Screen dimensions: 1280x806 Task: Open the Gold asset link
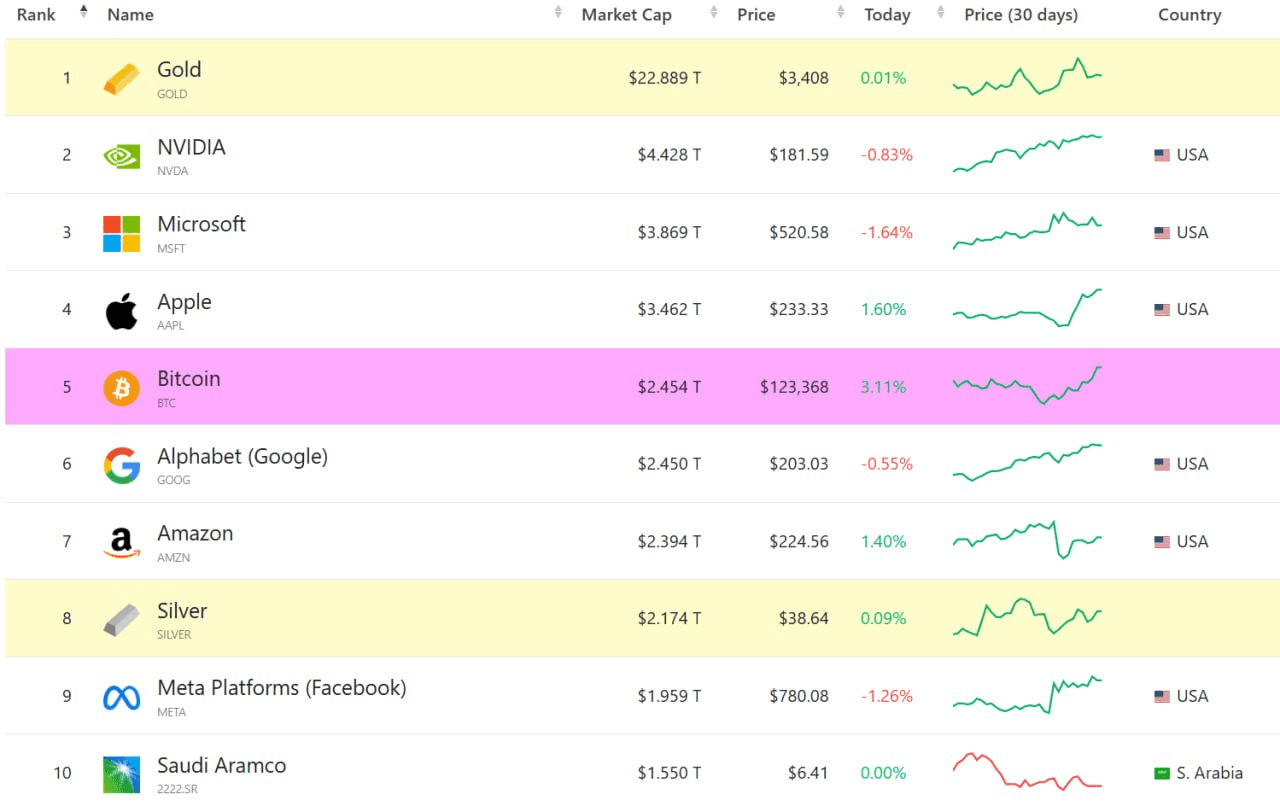tap(179, 70)
